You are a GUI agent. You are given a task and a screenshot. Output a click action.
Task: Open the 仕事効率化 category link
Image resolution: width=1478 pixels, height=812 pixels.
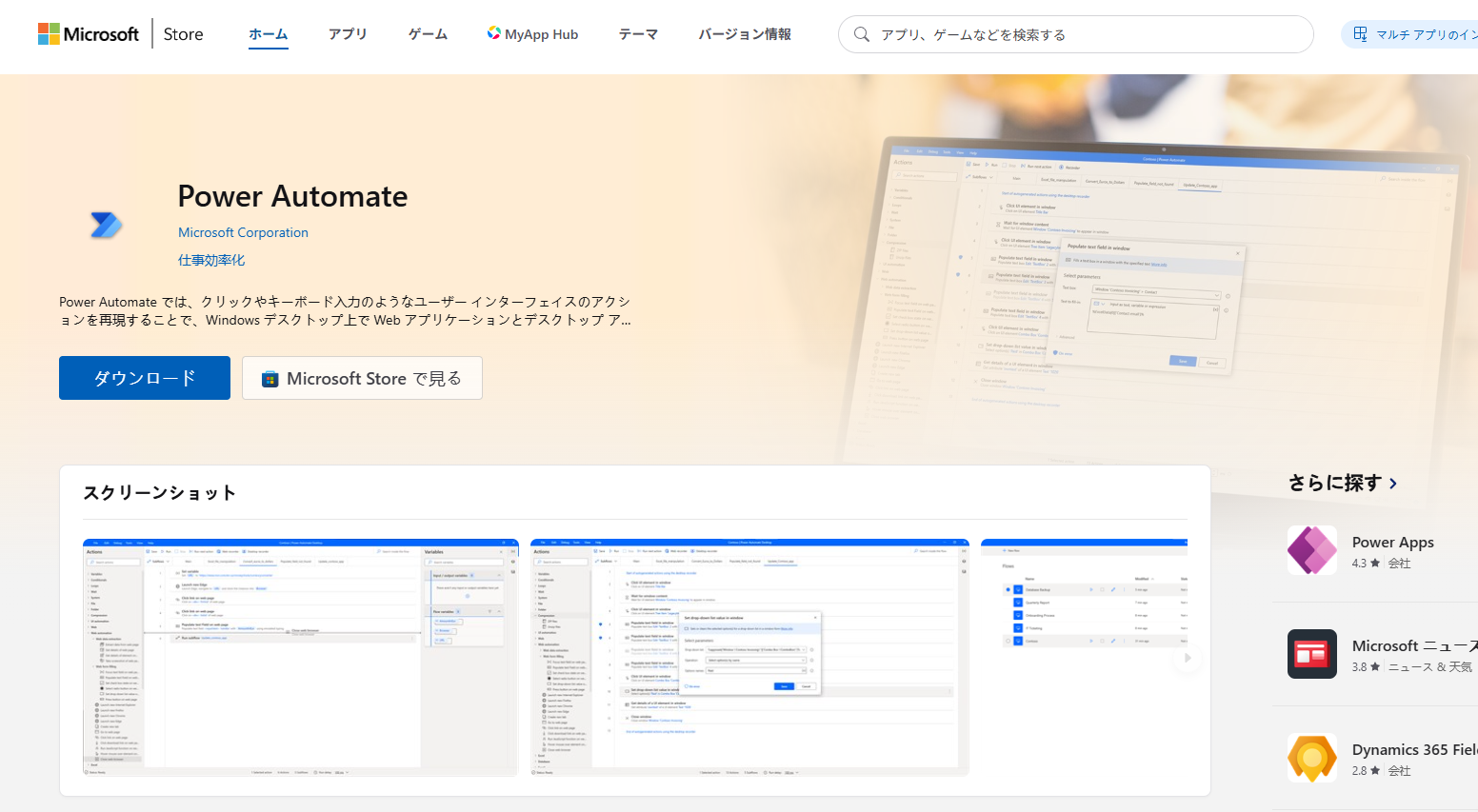point(211,260)
